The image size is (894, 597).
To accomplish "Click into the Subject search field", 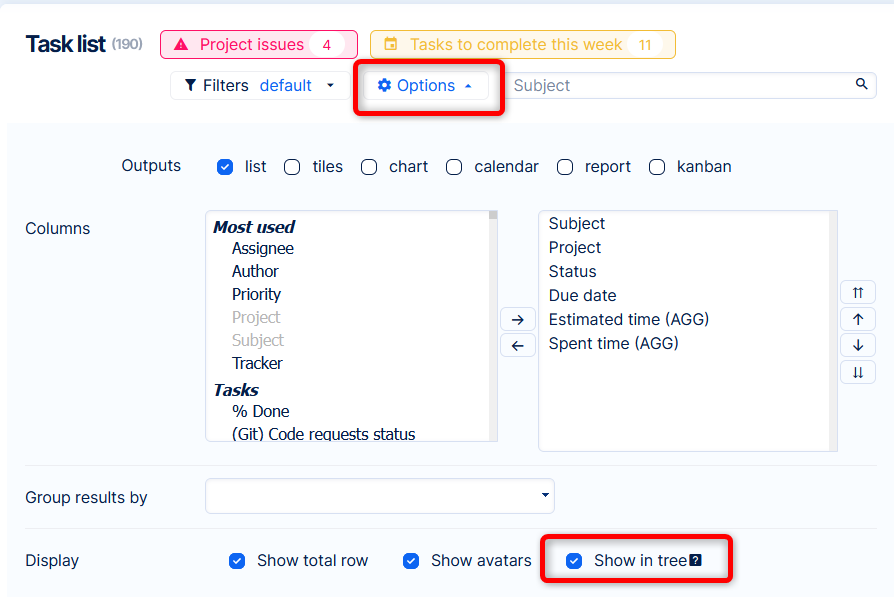I will pyautogui.click(x=680, y=86).
